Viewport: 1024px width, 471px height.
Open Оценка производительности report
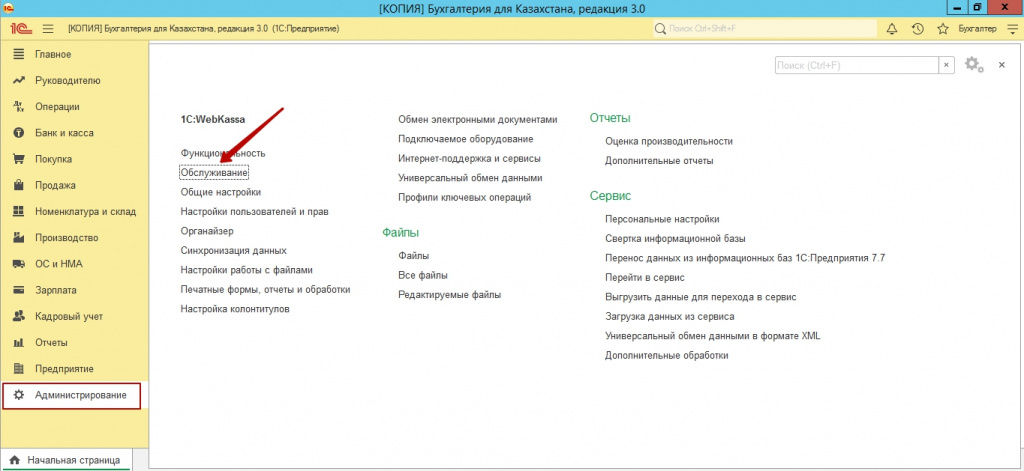click(669, 141)
